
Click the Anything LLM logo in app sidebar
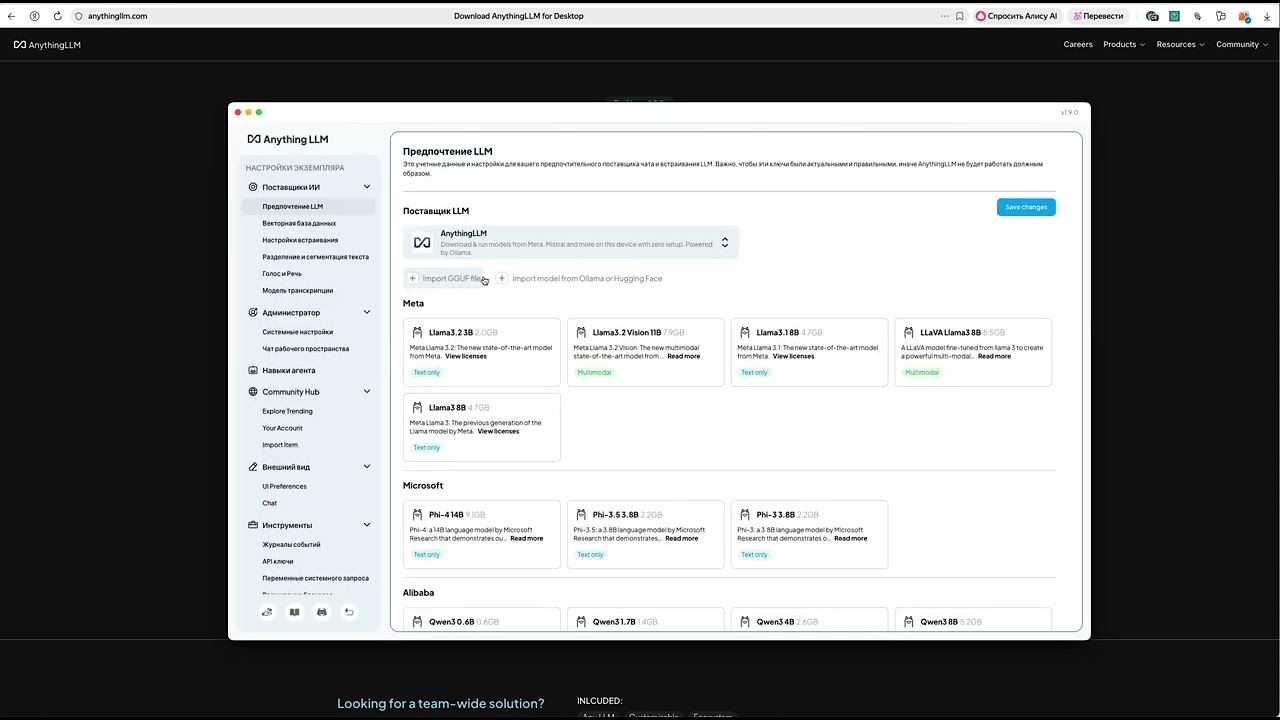(288, 139)
